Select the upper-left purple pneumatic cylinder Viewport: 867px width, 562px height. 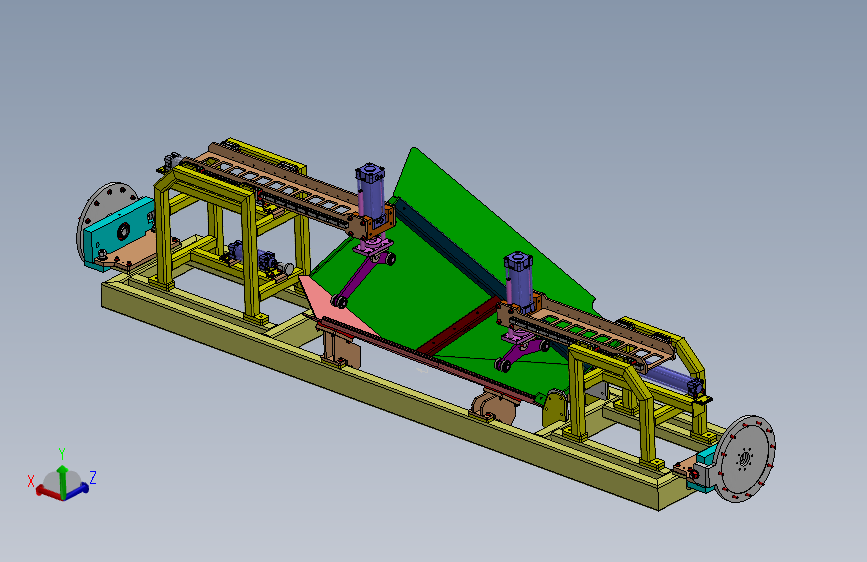(x=370, y=192)
